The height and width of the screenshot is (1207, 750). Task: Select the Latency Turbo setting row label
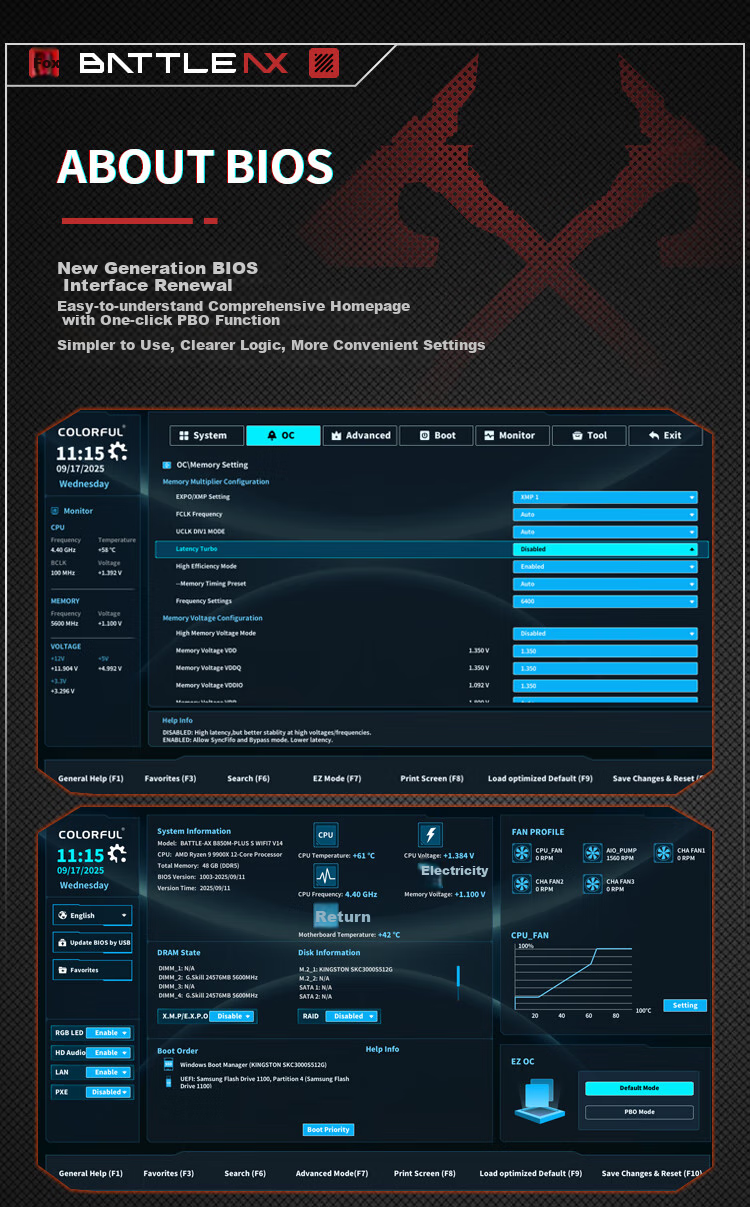tap(196, 549)
